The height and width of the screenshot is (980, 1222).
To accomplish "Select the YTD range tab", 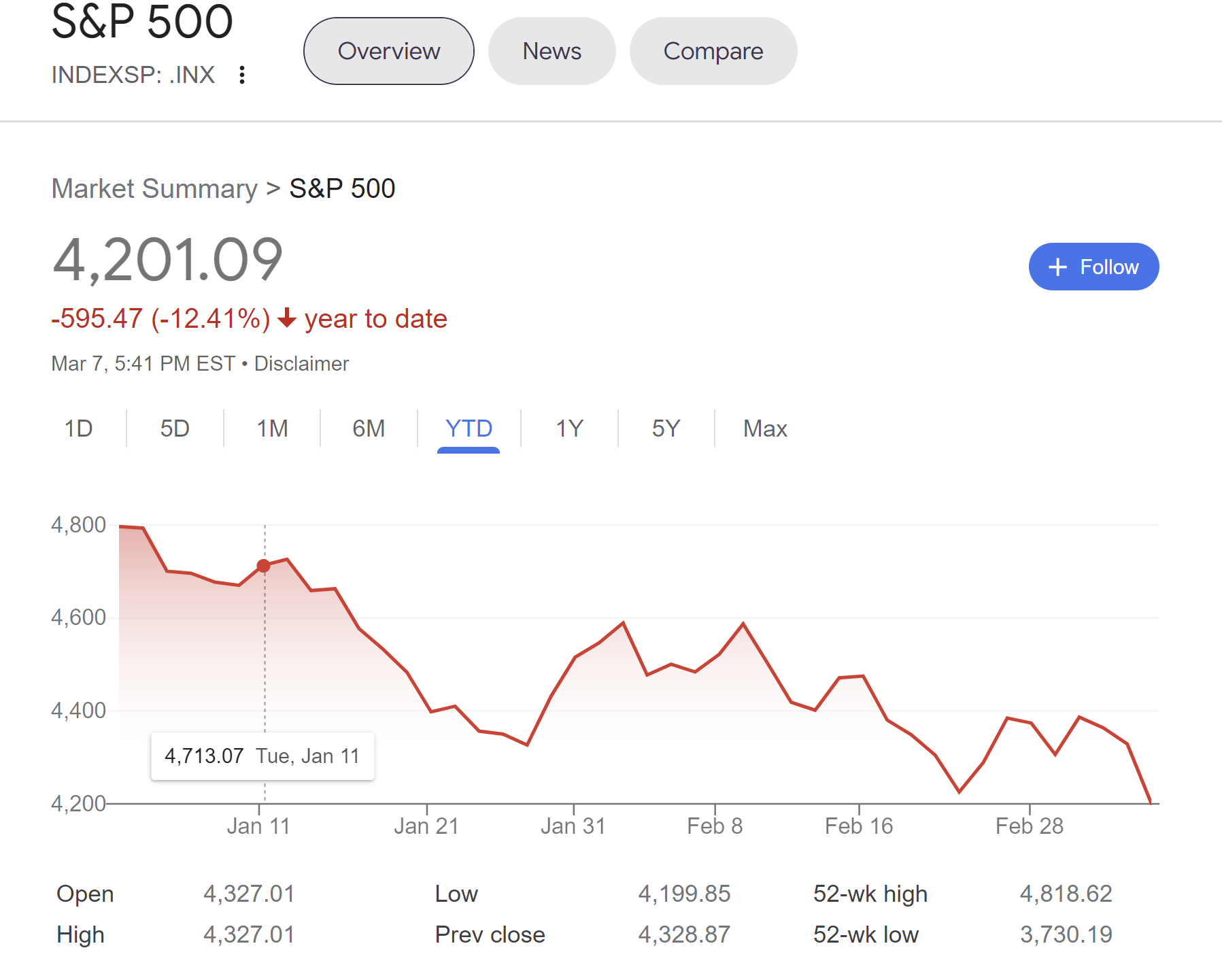I will (469, 428).
